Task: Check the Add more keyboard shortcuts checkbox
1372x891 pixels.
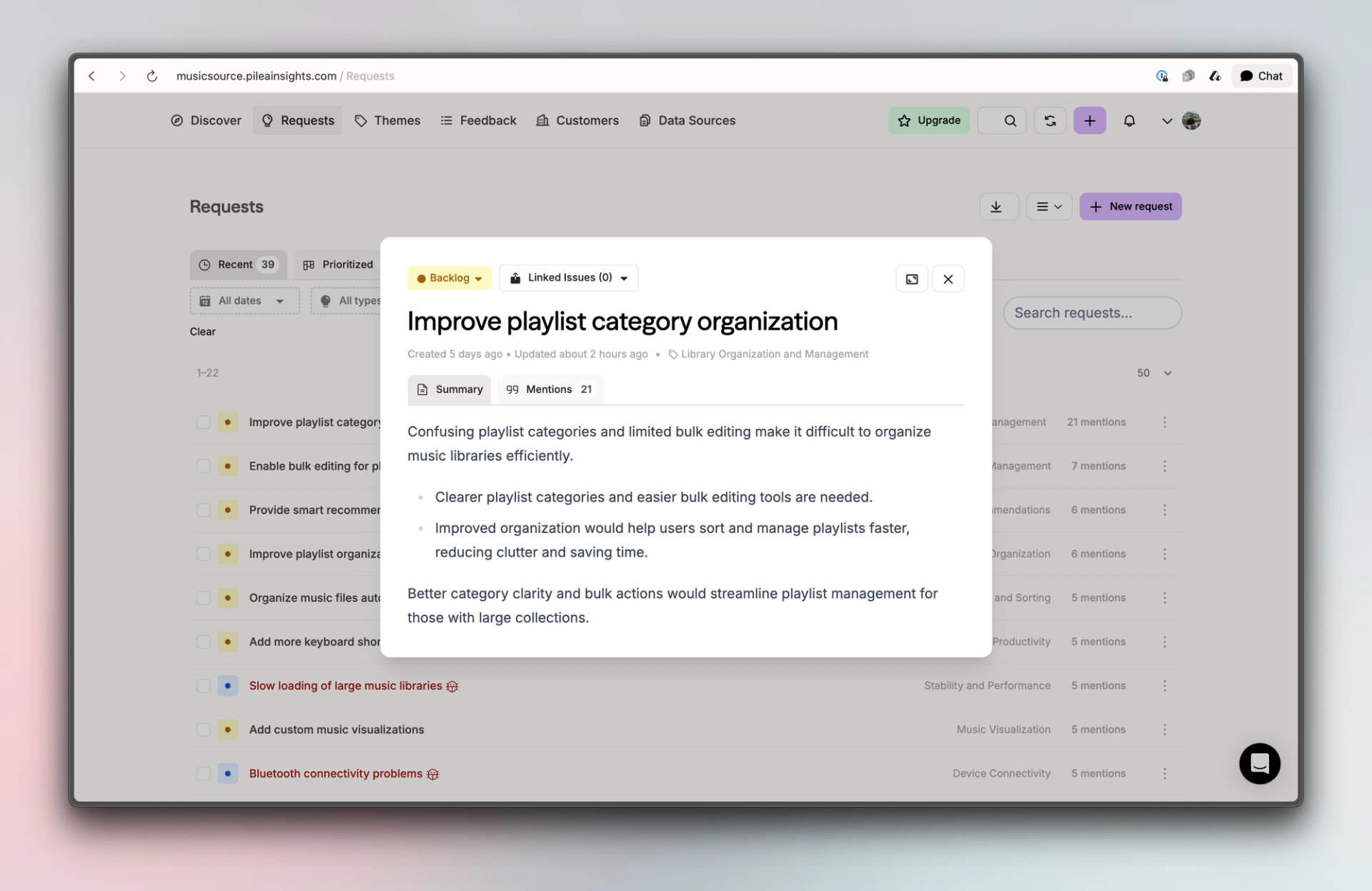Action: click(x=203, y=642)
